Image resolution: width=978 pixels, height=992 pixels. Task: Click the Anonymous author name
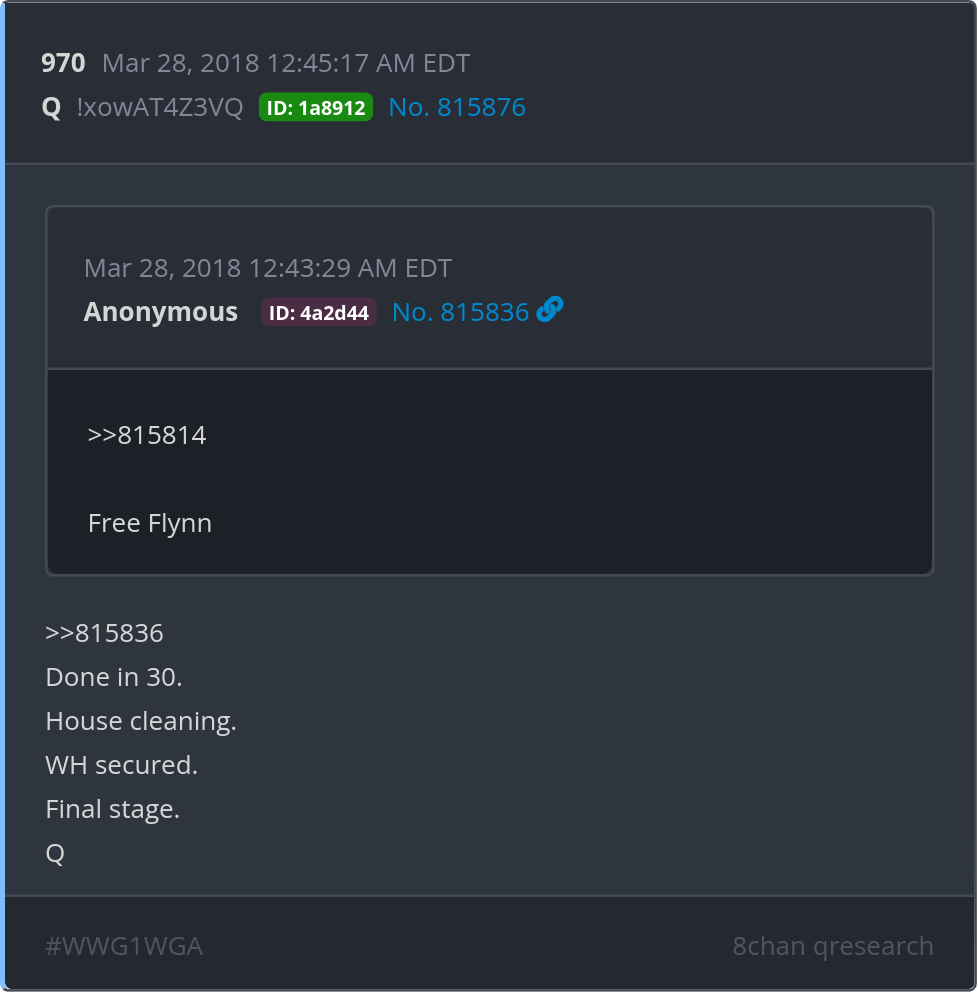coord(161,312)
